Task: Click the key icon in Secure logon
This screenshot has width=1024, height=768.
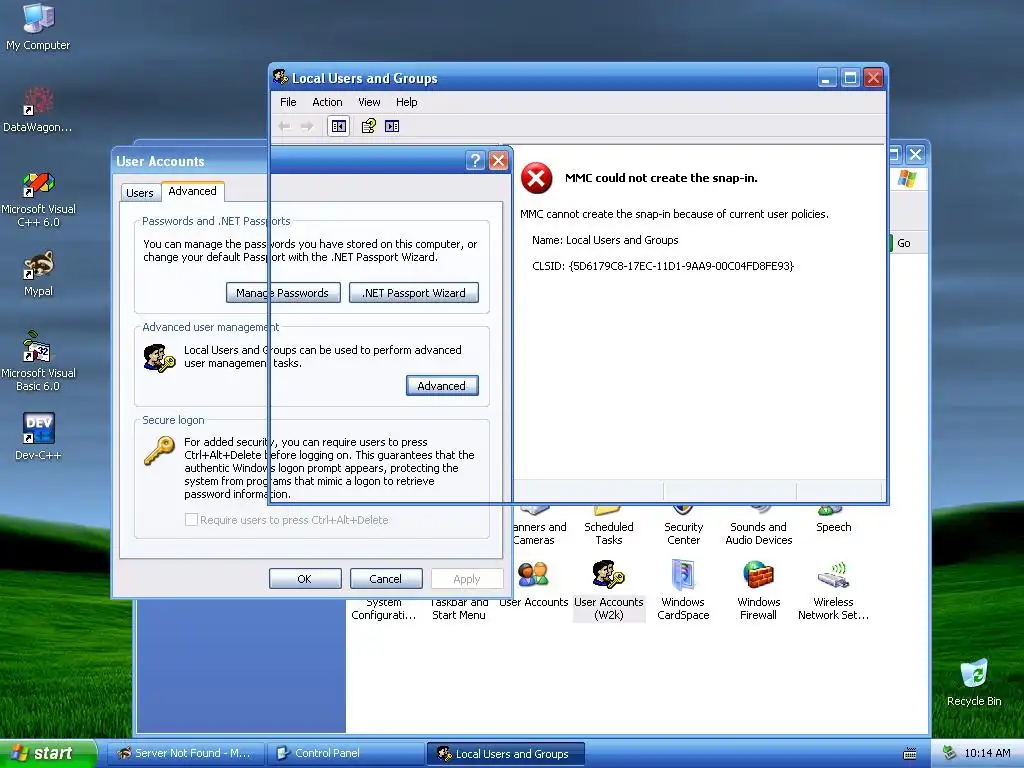Action: pyautogui.click(x=159, y=451)
